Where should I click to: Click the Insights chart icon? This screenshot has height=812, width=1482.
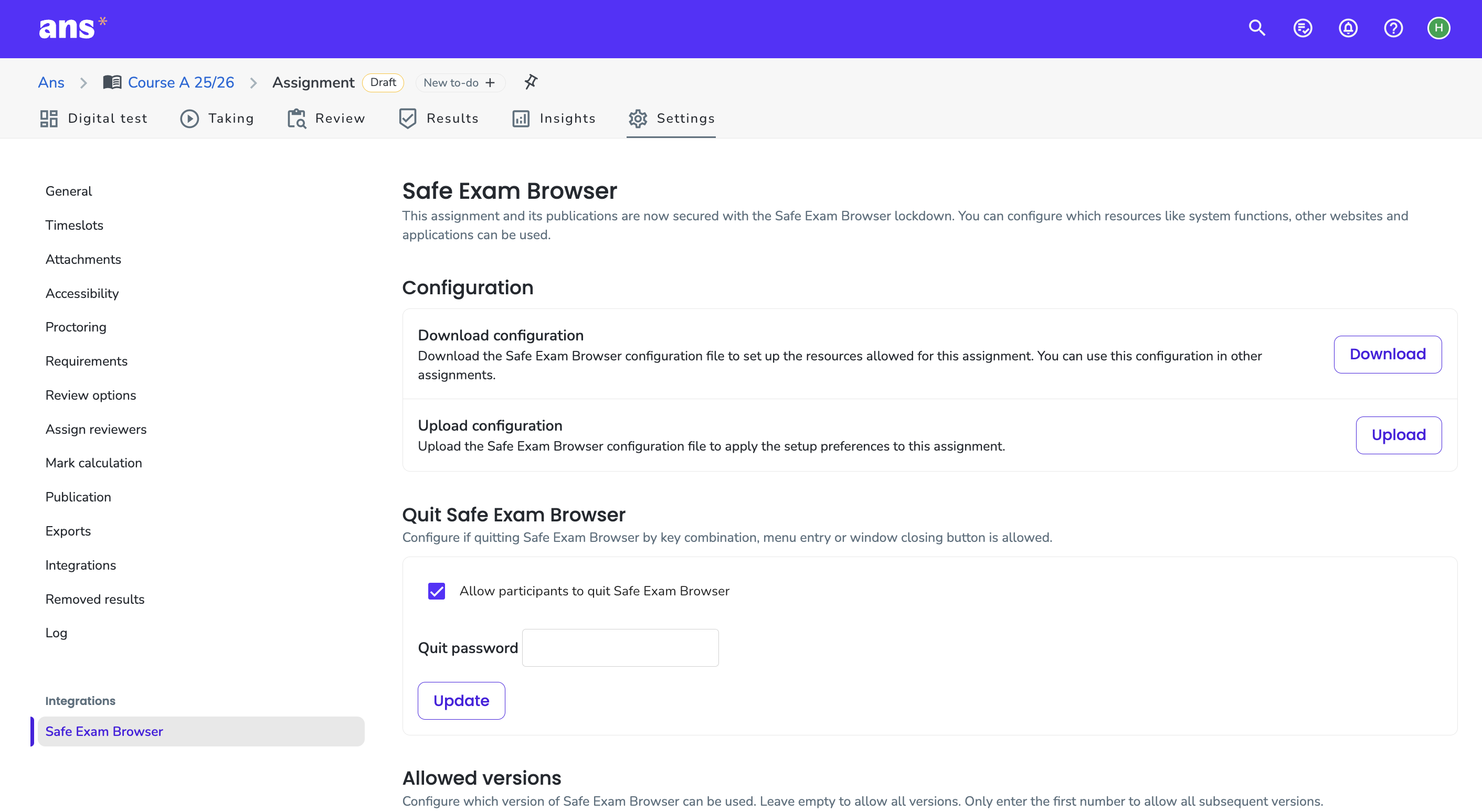521,119
